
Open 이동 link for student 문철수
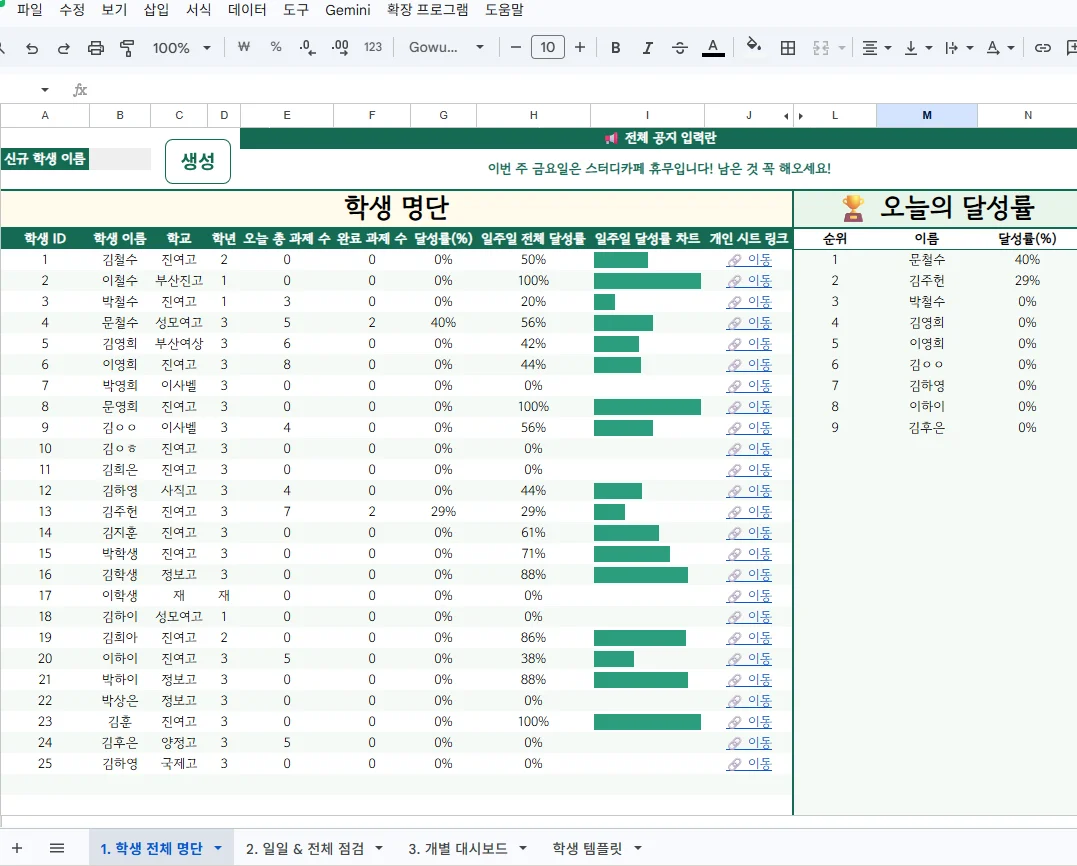click(x=749, y=323)
